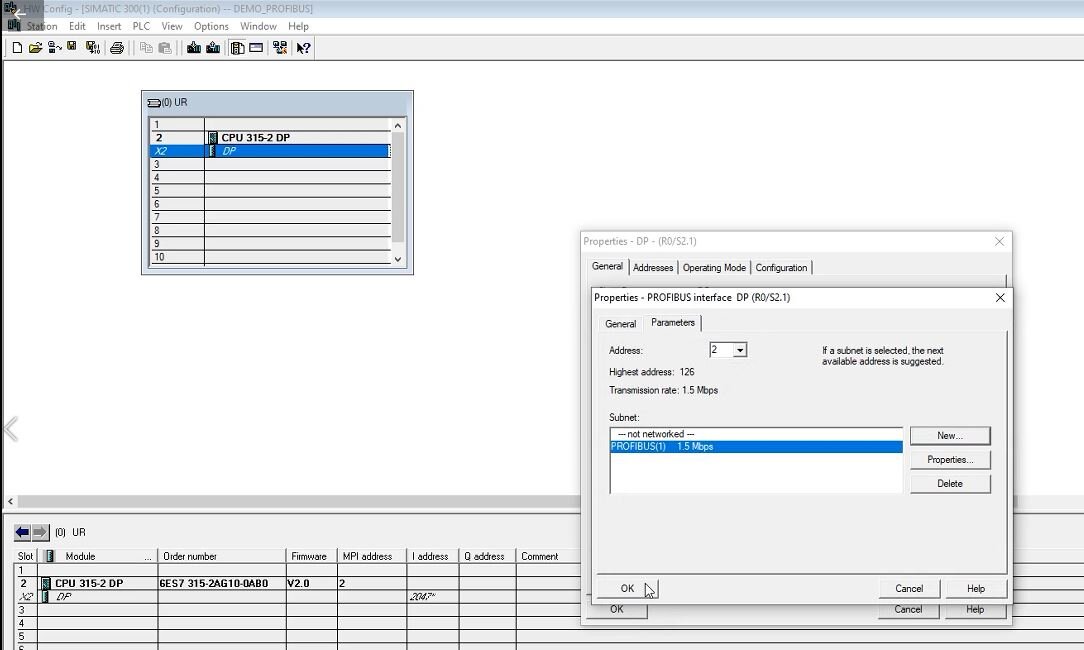Screen dimensions: 1084x650
Task: Click the Module column header
Action: point(97,556)
